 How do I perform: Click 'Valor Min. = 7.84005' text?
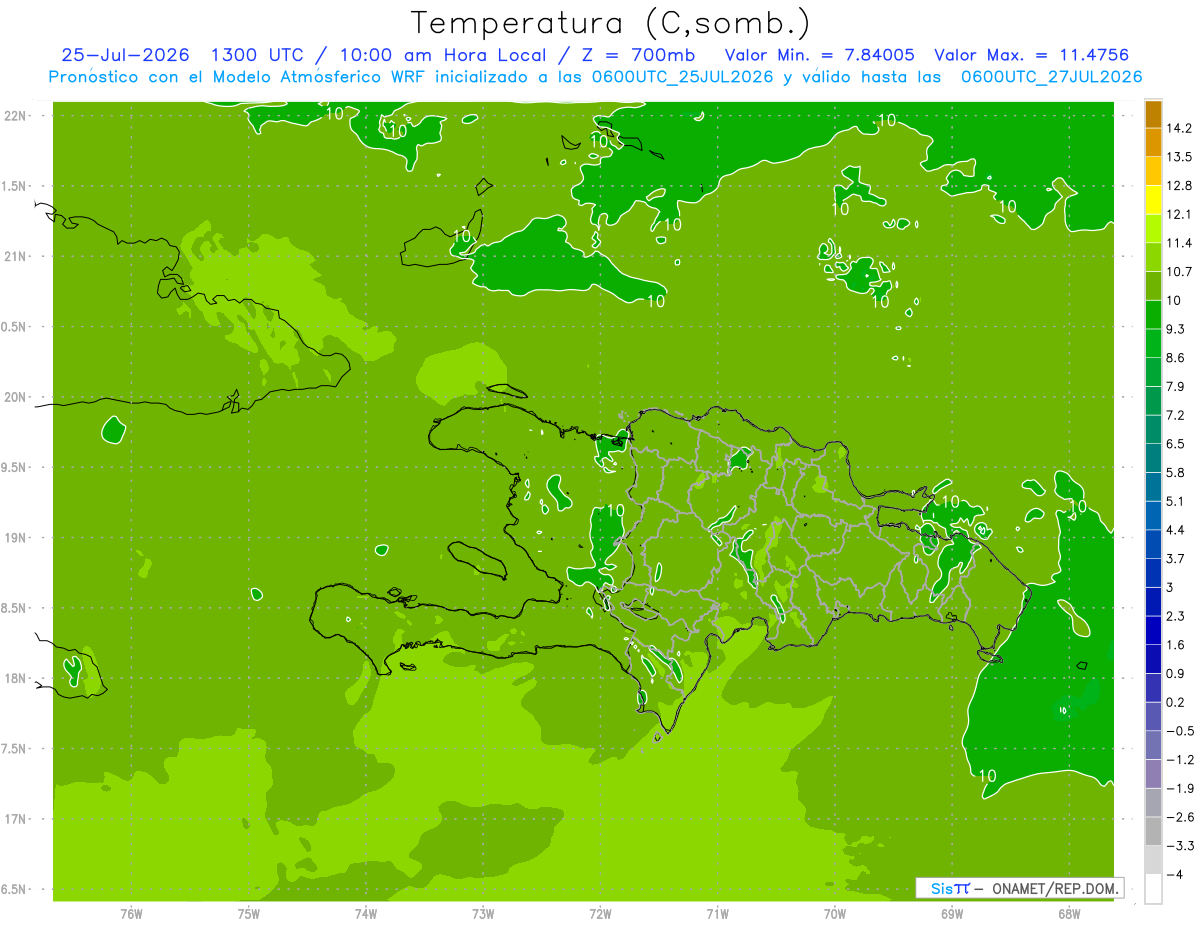(x=820, y=55)
